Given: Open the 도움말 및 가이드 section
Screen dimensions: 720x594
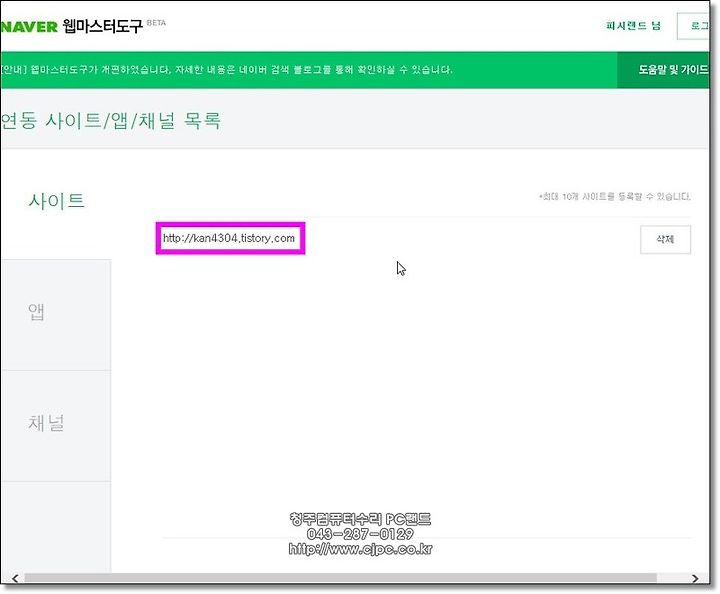Looking at the screenshot, I should coord(664,70).
